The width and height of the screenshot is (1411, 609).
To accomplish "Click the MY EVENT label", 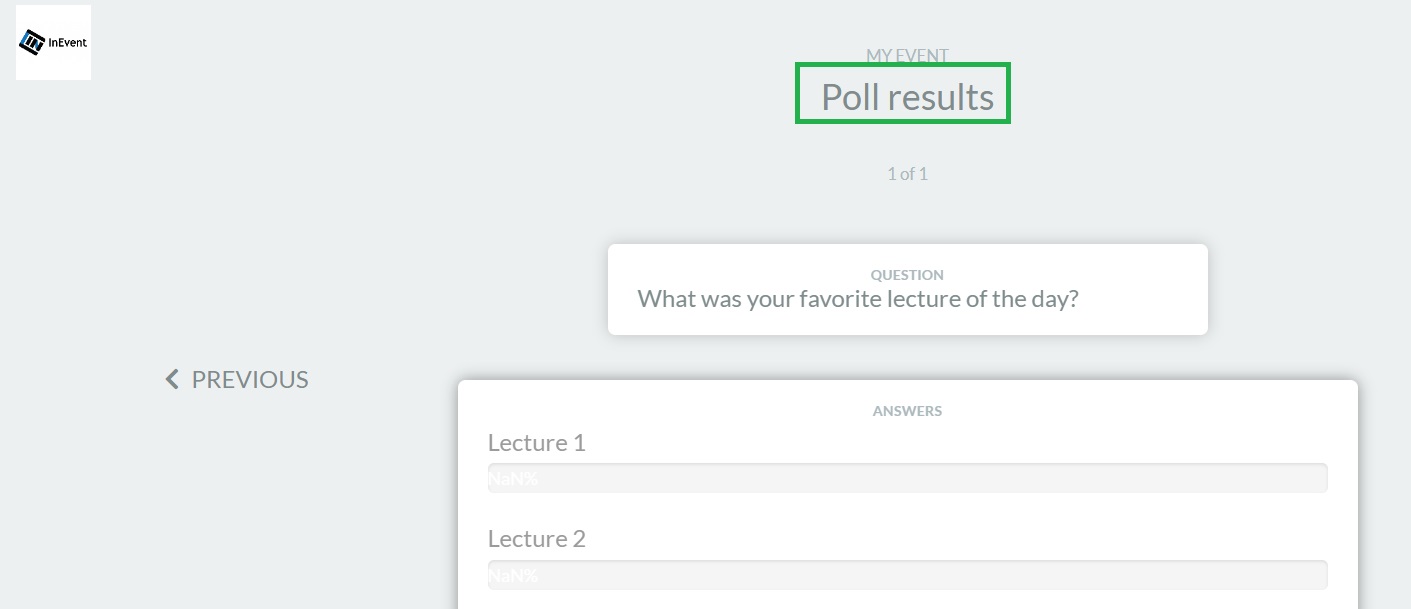I will [x=907, y=56].
